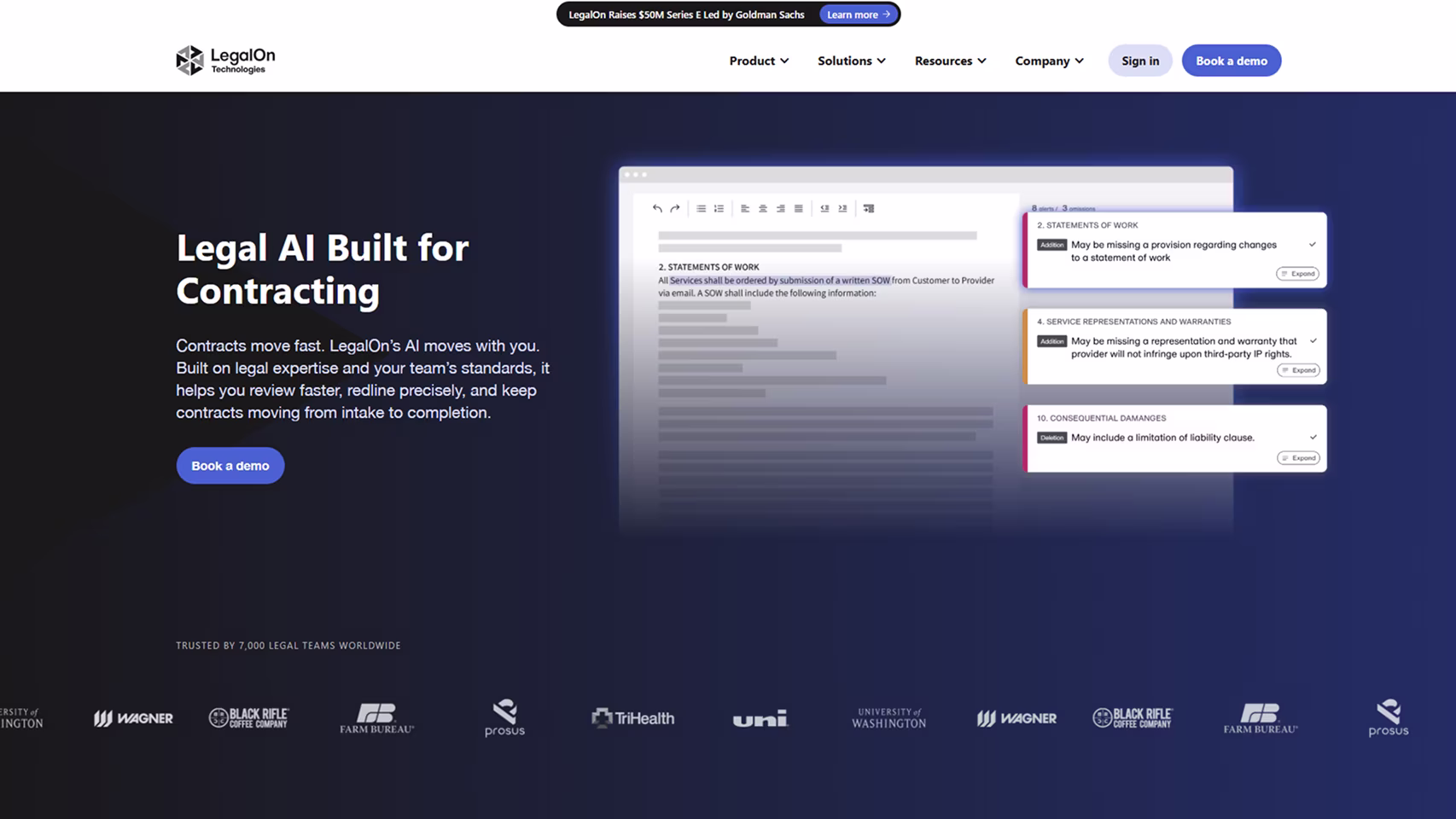Image resolution: width=1456 pixels, height=819 pixels.
Task: Check off the Statements of Work alert checkmark
Action: click(x=1313, y=245)
